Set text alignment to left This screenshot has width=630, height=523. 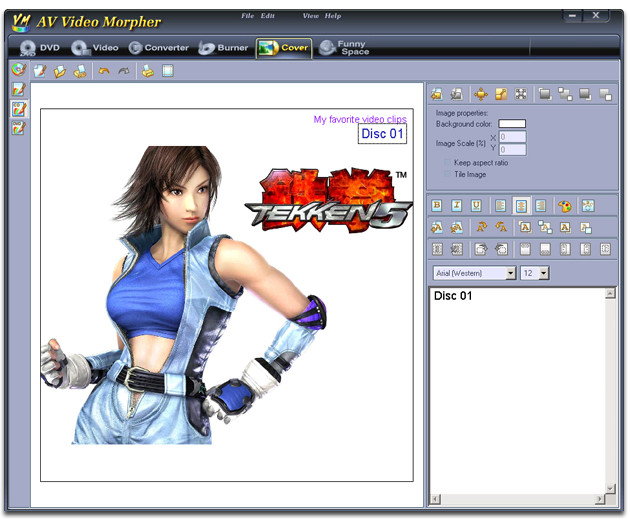tap(501, 206)
